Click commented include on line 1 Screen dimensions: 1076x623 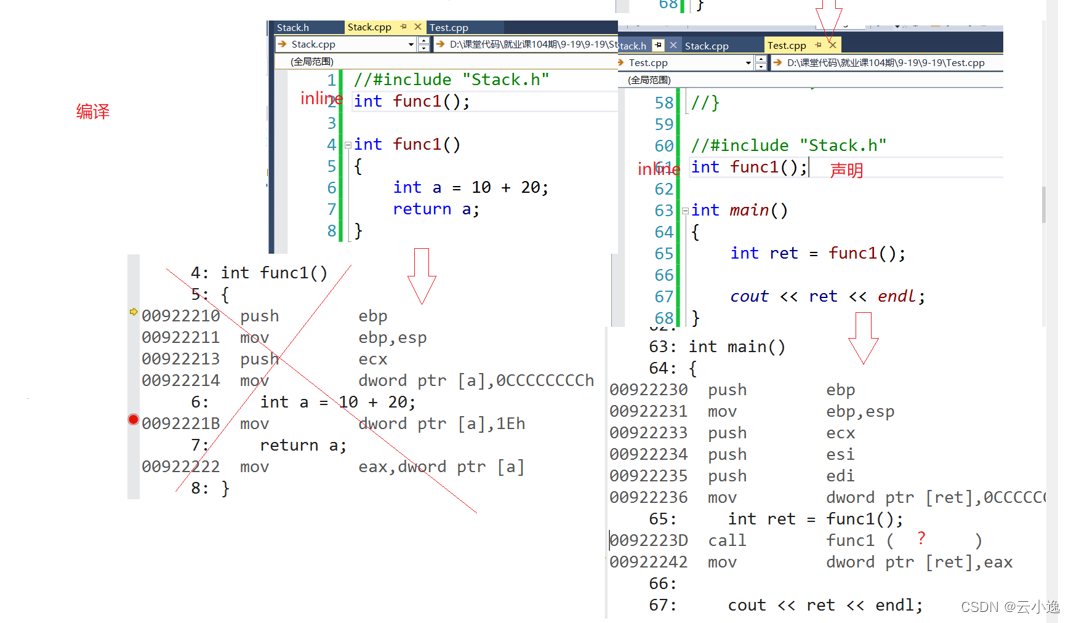coord(452,80)
